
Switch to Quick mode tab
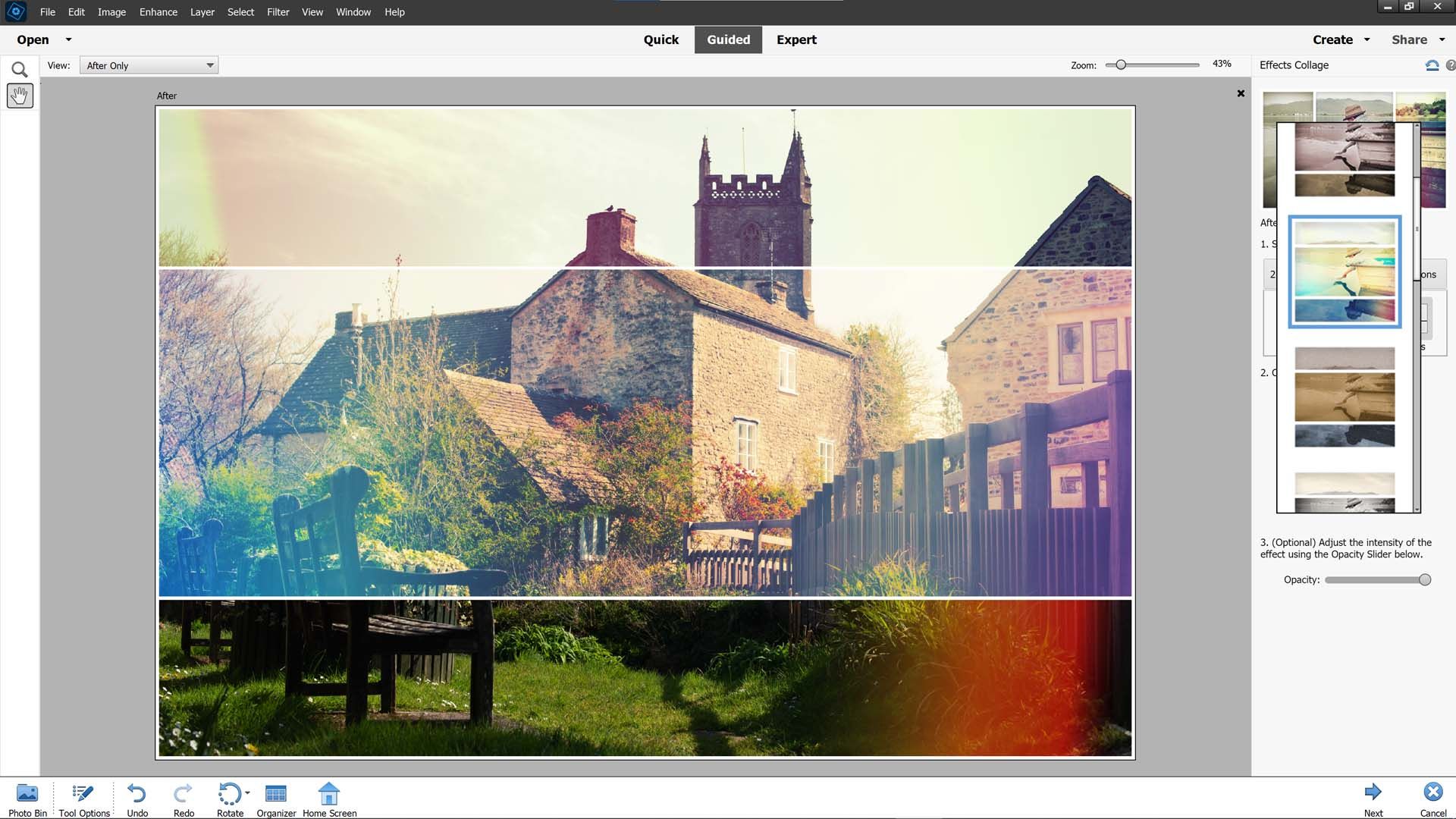(x=661, y=39)
